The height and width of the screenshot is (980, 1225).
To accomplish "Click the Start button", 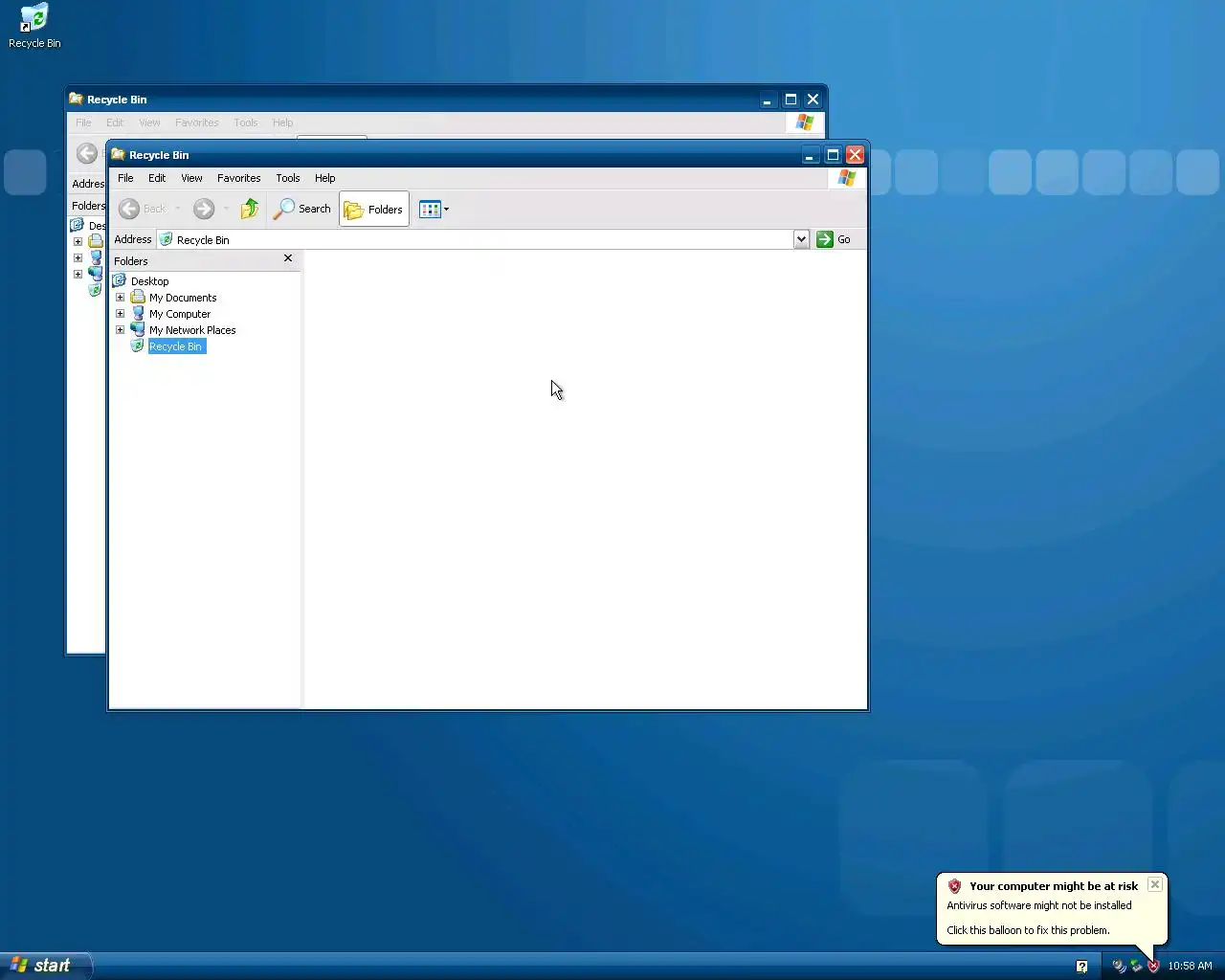I will (x=45, y=966).
